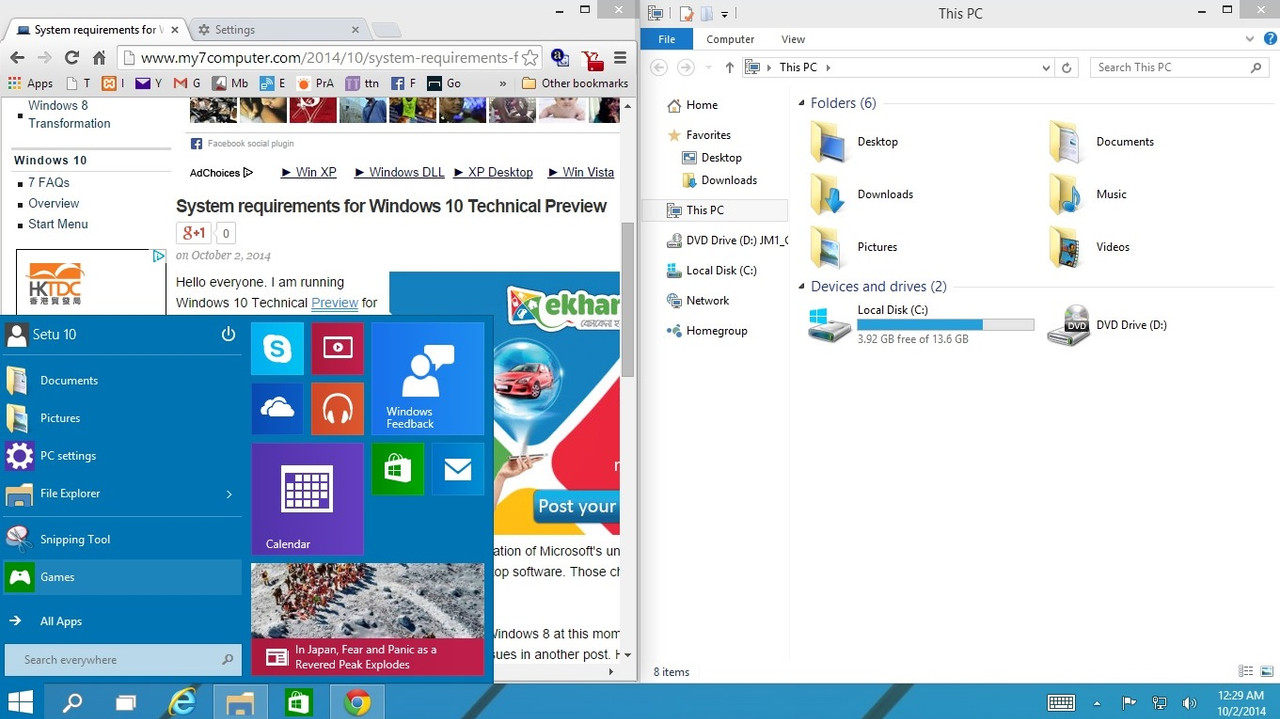Open Quick Access Toolbar customize dropdown
The image size is (1280, 719).
[724, 14]
